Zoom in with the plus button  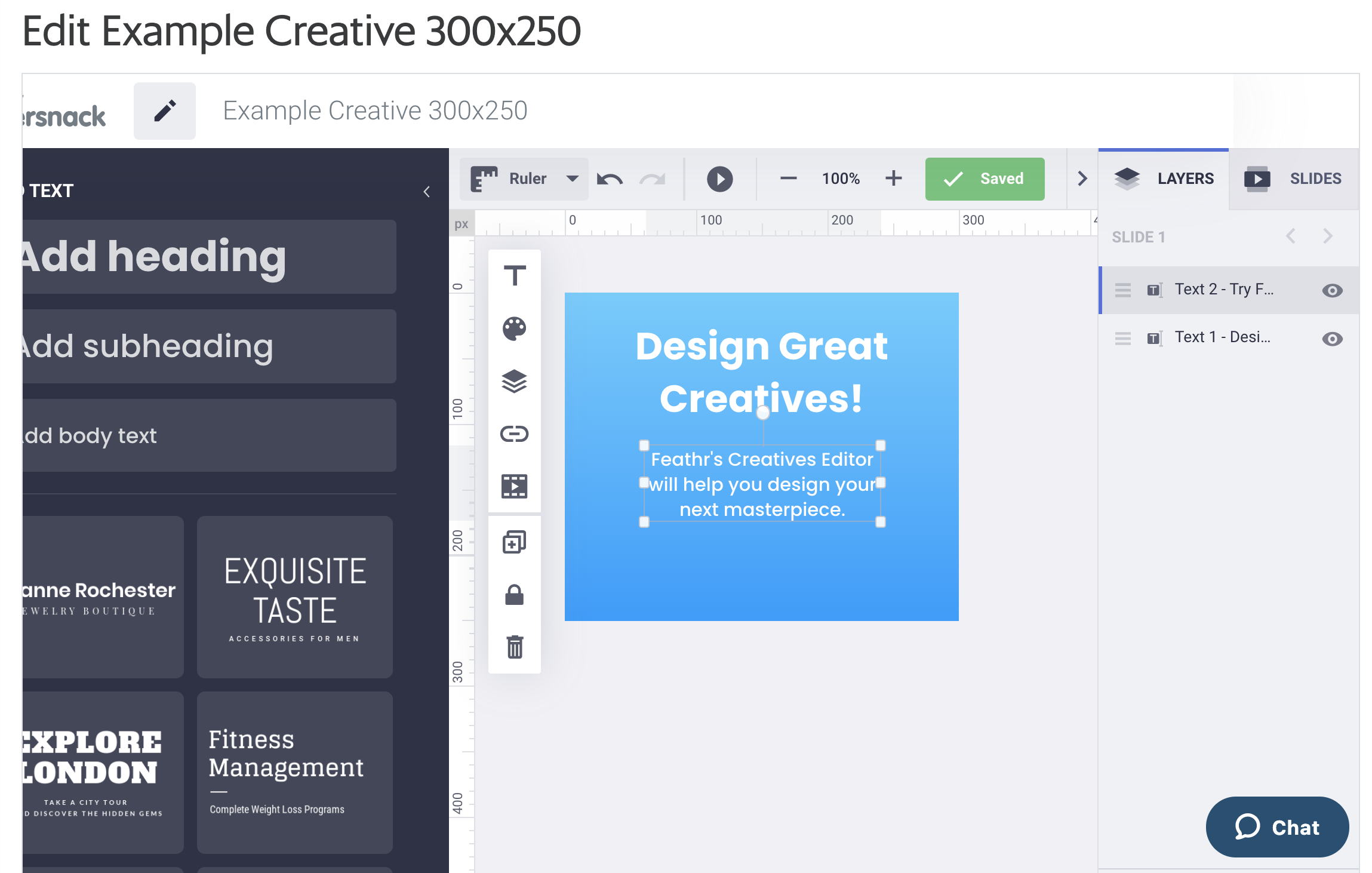click(894, 179)
